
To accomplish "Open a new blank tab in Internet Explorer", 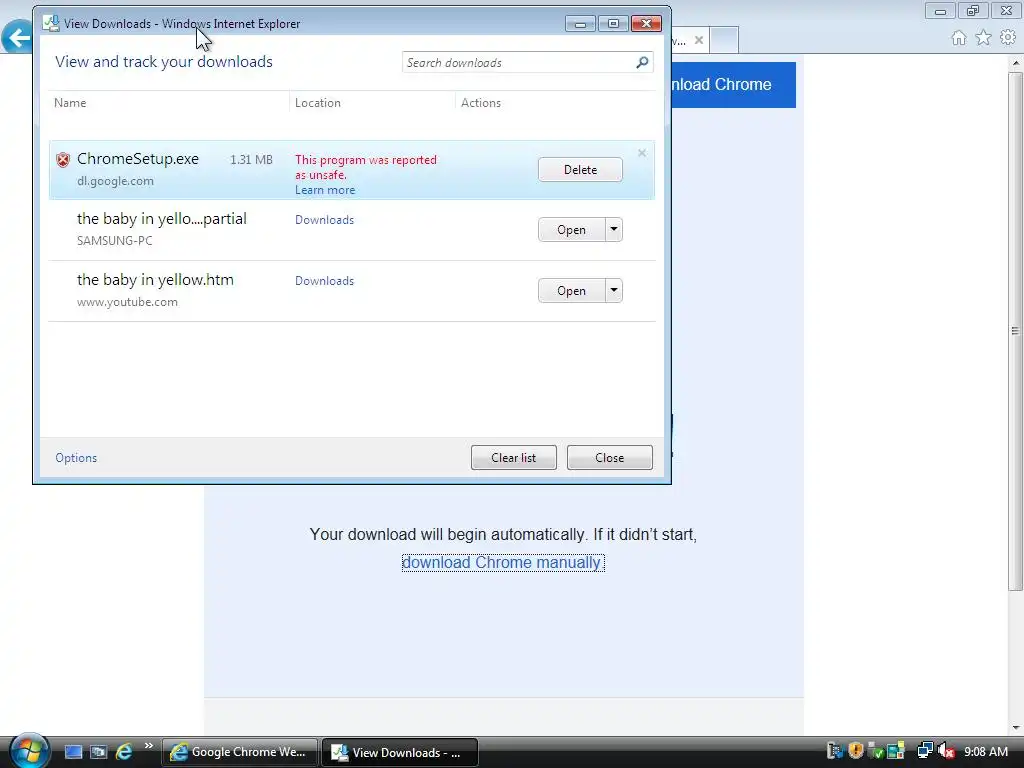I will point(724,40).
